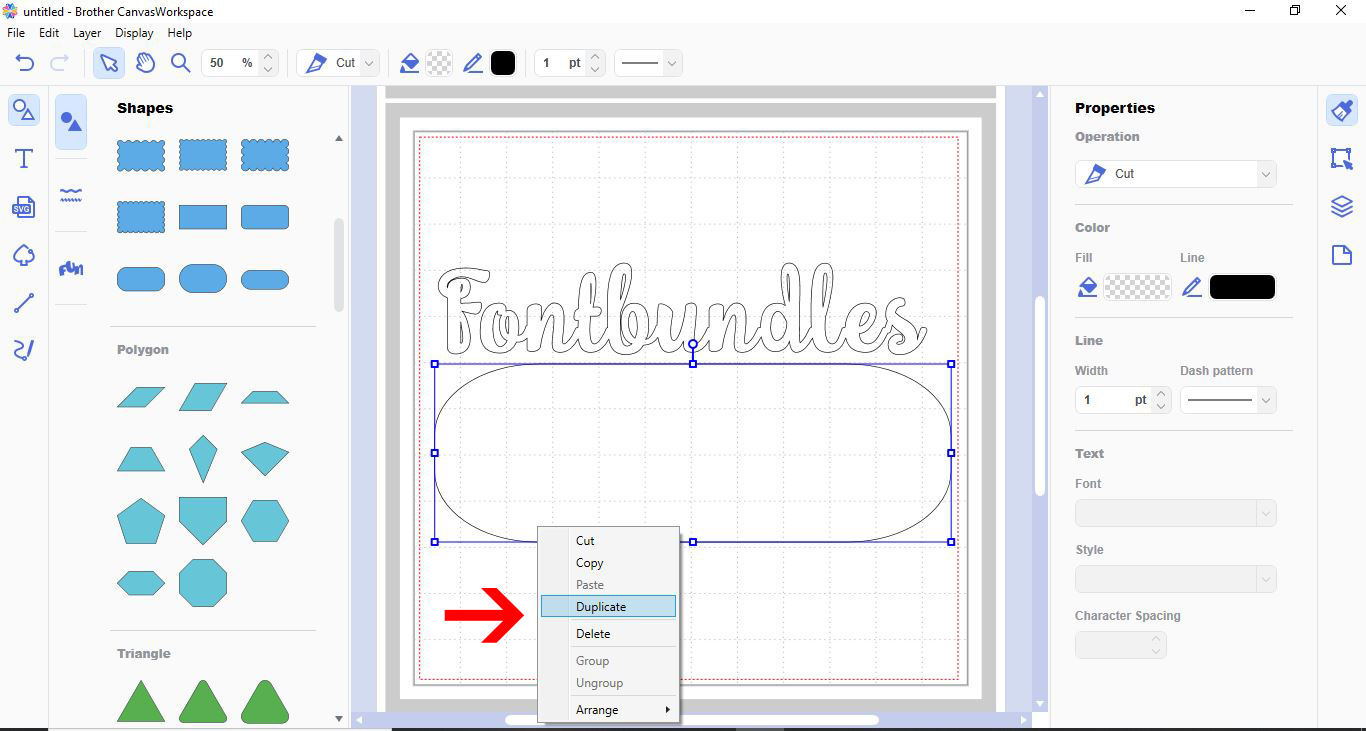Screen dimensions: 1366x731
Task: Click Properties black Line color swatch
Action: 1242,287
